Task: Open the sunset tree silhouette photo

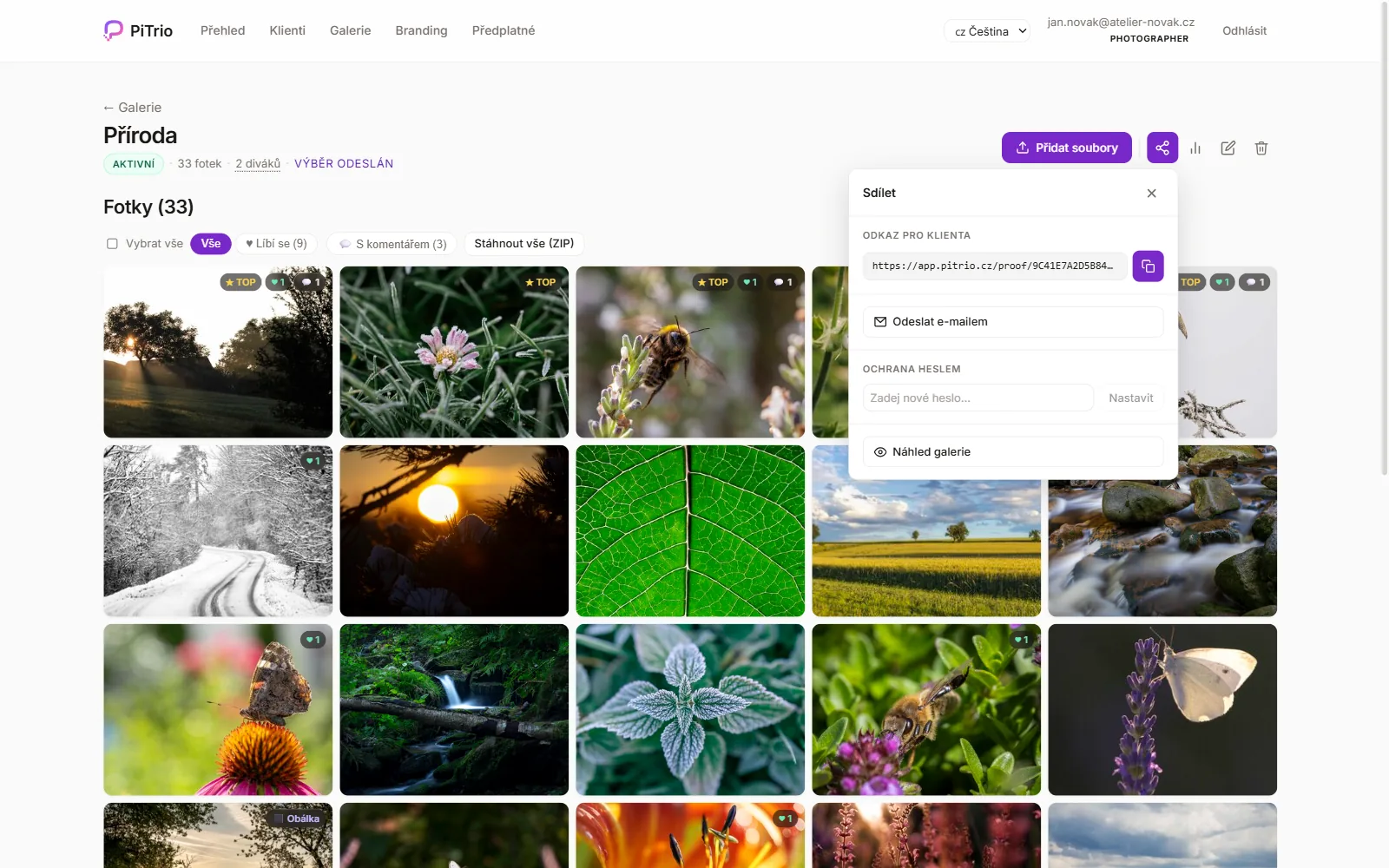Action: pos(218,352)
